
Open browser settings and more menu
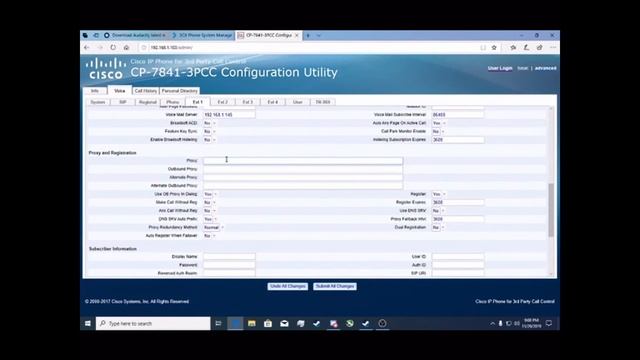click(553, 48)
